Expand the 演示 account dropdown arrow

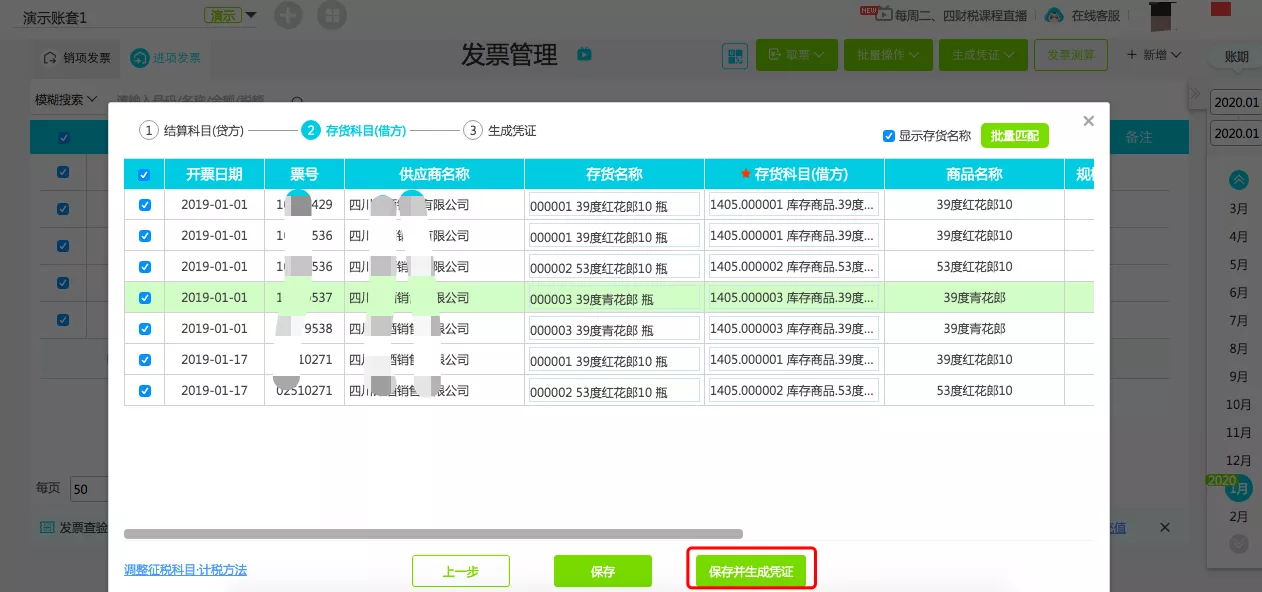click(250, 15)
